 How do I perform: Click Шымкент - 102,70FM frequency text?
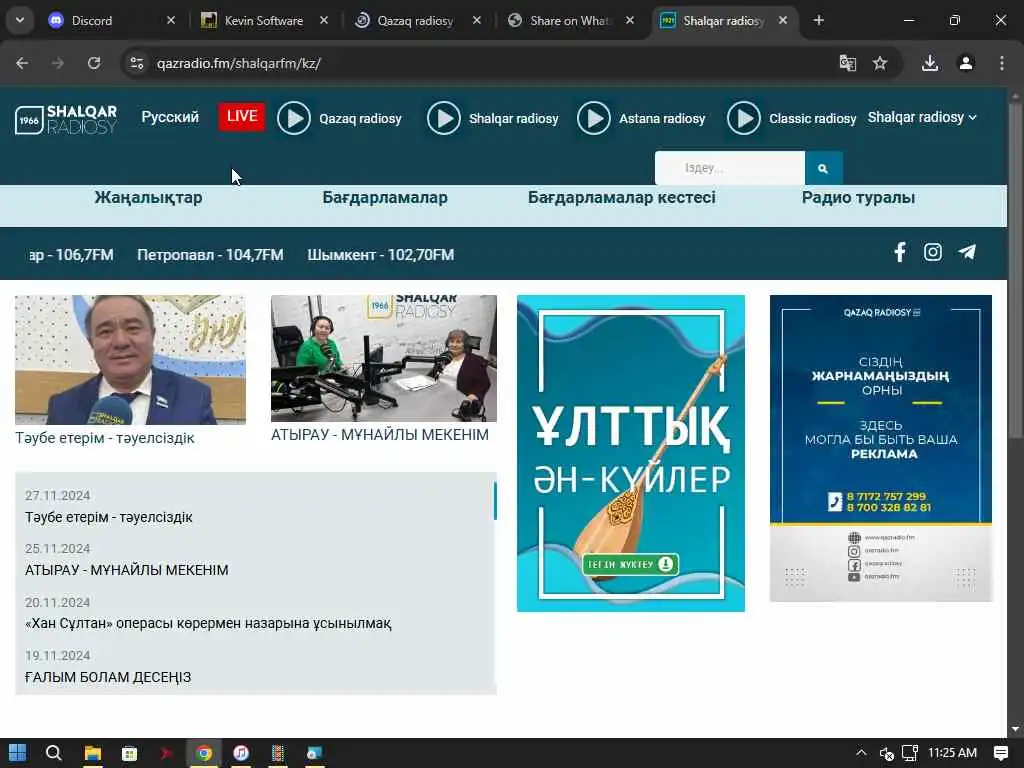381,255
